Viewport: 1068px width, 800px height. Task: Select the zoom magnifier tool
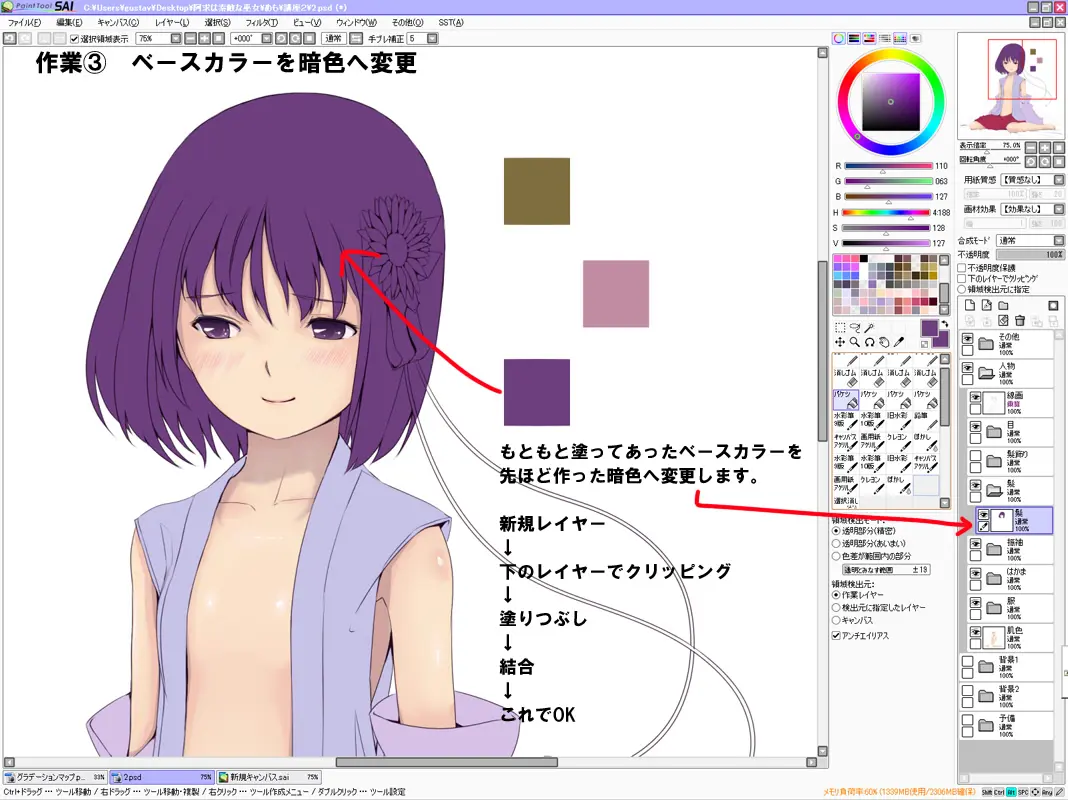855,342
